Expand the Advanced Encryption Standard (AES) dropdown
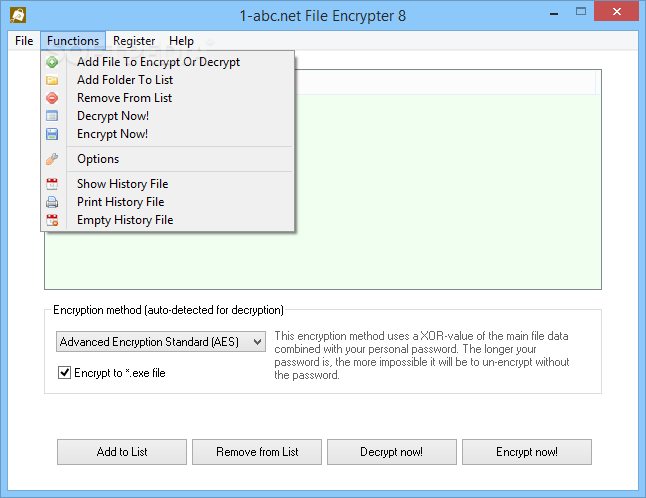 [x=161, y=342]
